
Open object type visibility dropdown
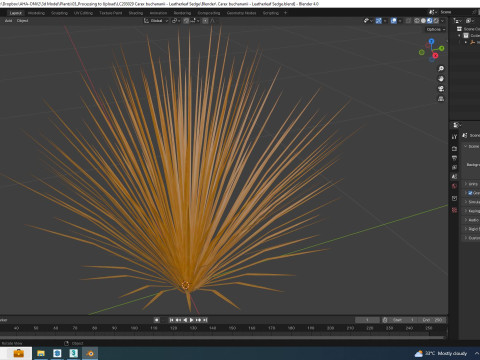point(368,21)
